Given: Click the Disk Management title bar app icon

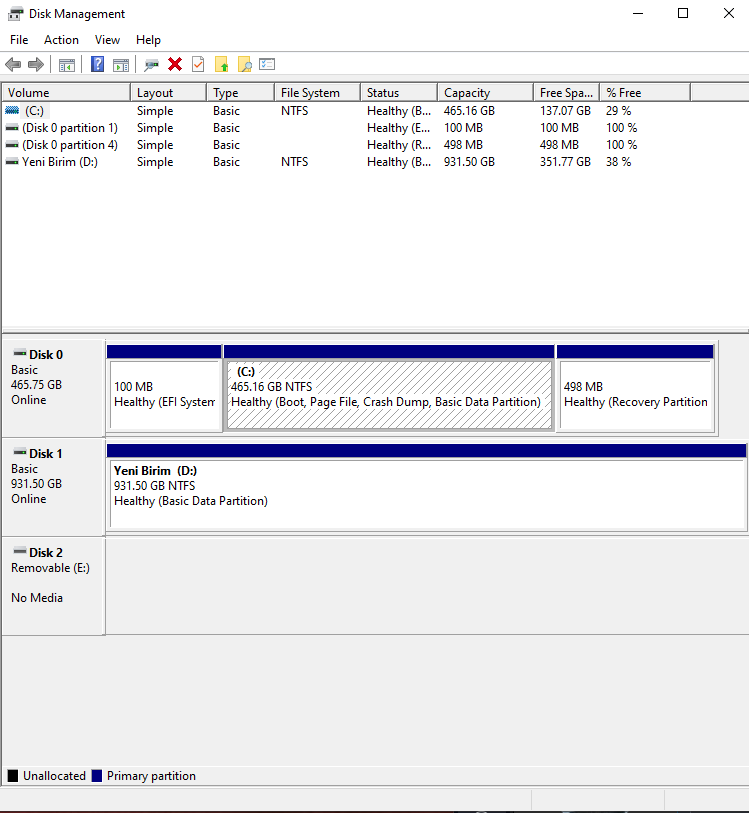Looking at the screenshot, I should tap(16, 13).
